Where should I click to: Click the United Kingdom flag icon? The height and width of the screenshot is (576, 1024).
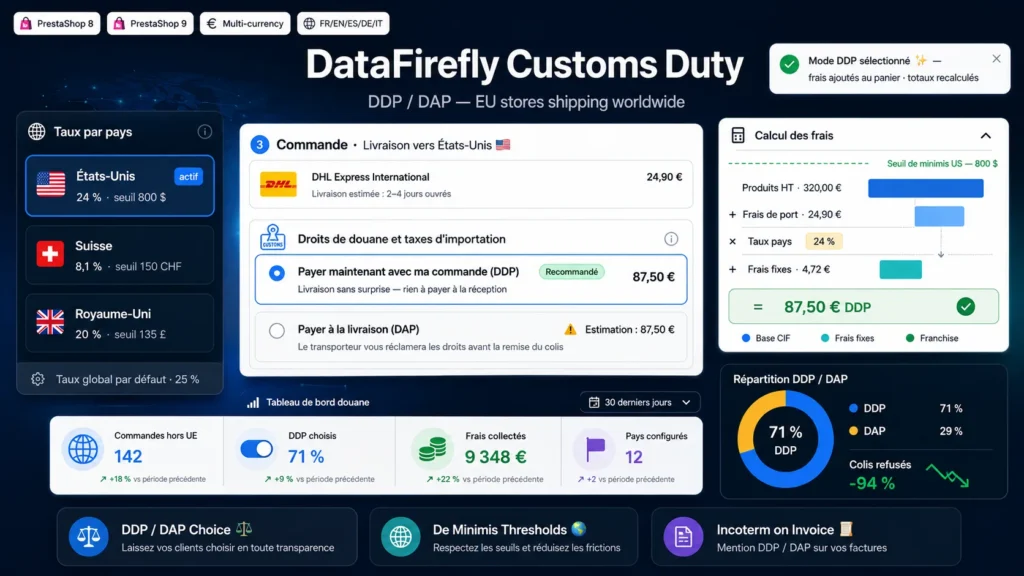50,322
